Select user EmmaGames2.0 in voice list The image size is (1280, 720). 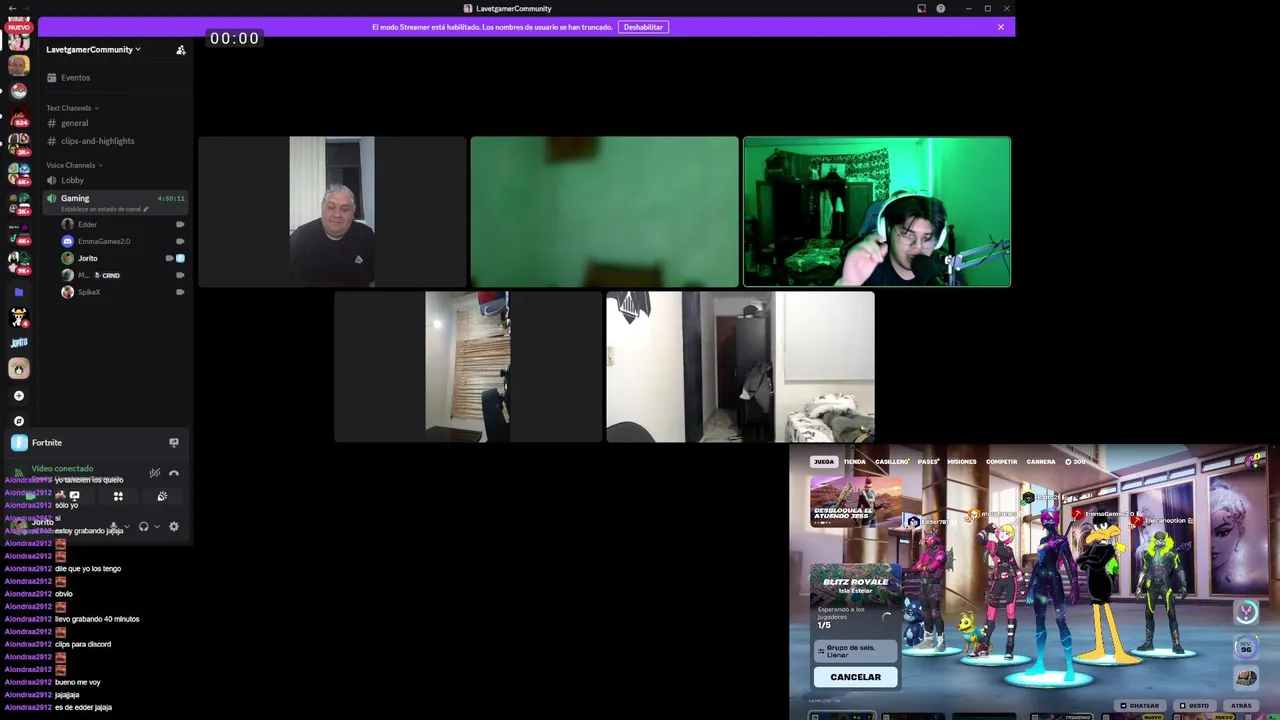[122, 241]
